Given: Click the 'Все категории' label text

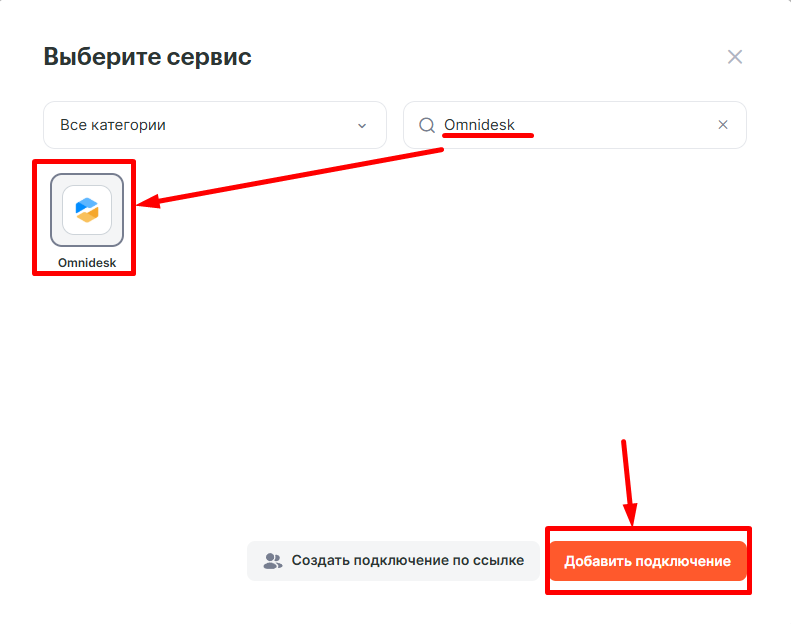Looking at the screenshot, I should (113, 125).
